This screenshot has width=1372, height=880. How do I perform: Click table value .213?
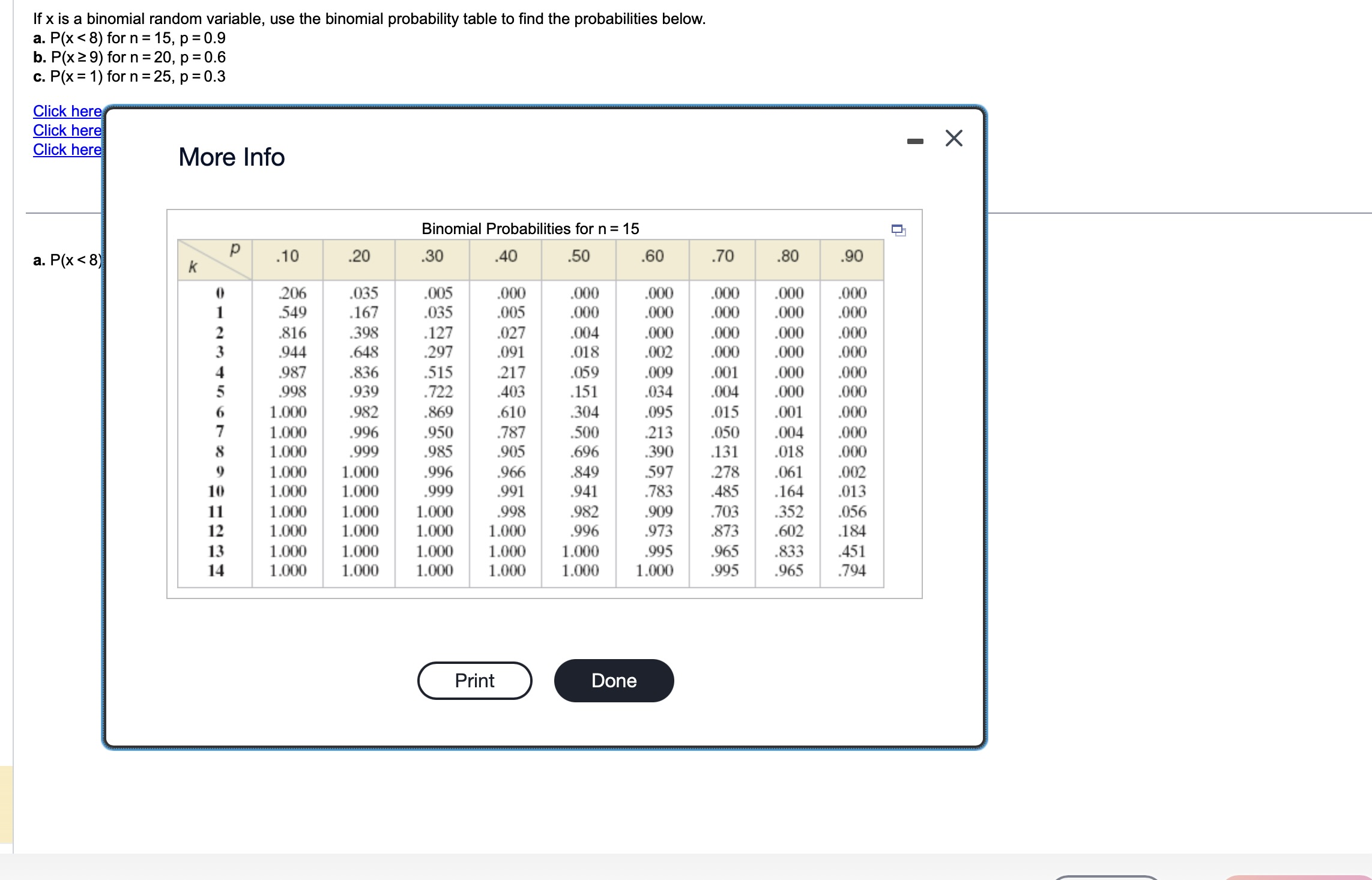click(659, 432)
